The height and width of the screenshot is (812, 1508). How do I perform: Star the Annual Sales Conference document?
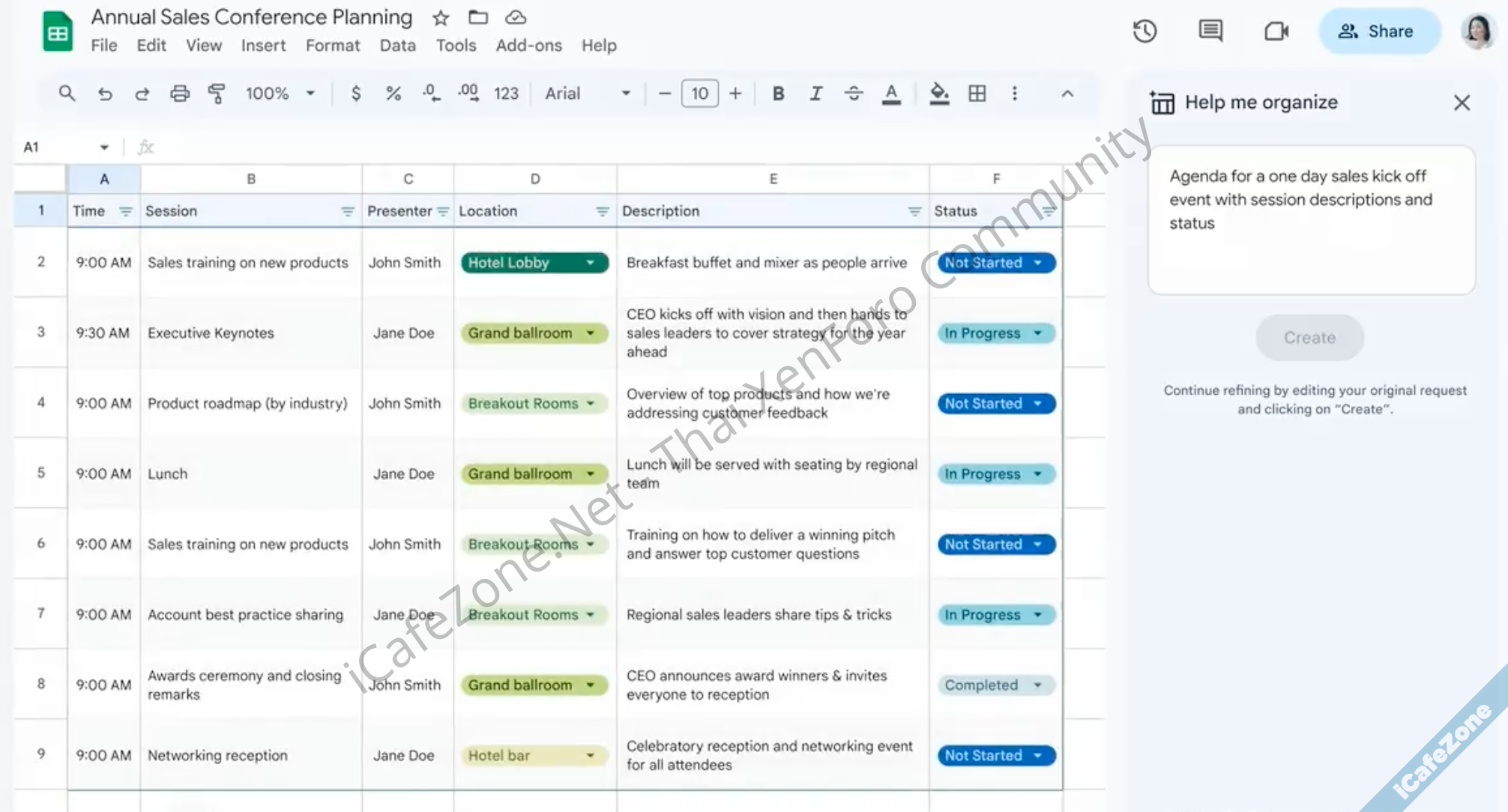coord(441,18)
